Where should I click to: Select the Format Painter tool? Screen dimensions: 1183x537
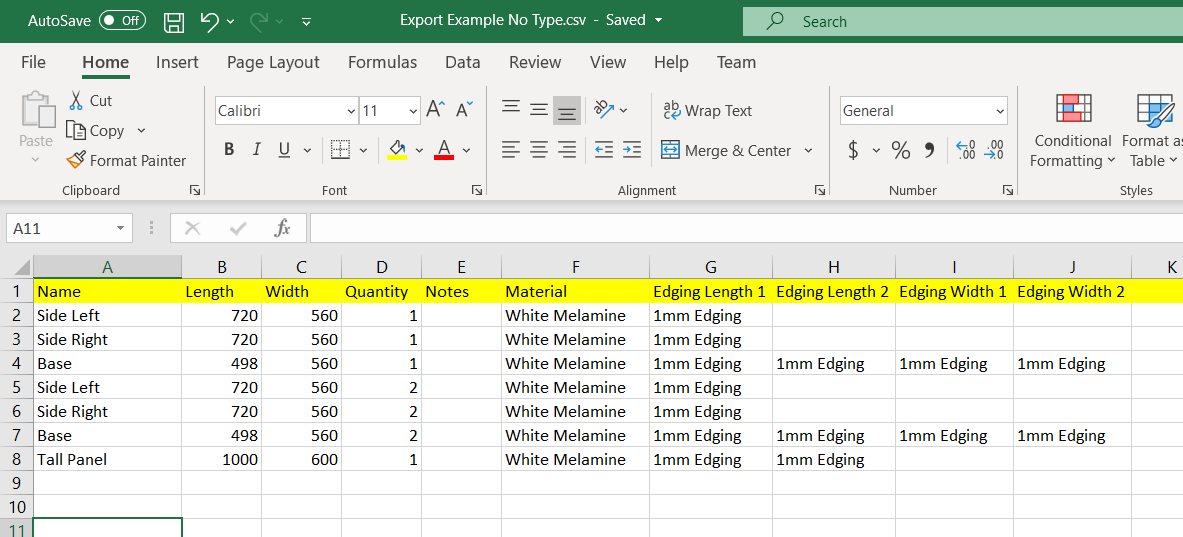coord(126,160)
